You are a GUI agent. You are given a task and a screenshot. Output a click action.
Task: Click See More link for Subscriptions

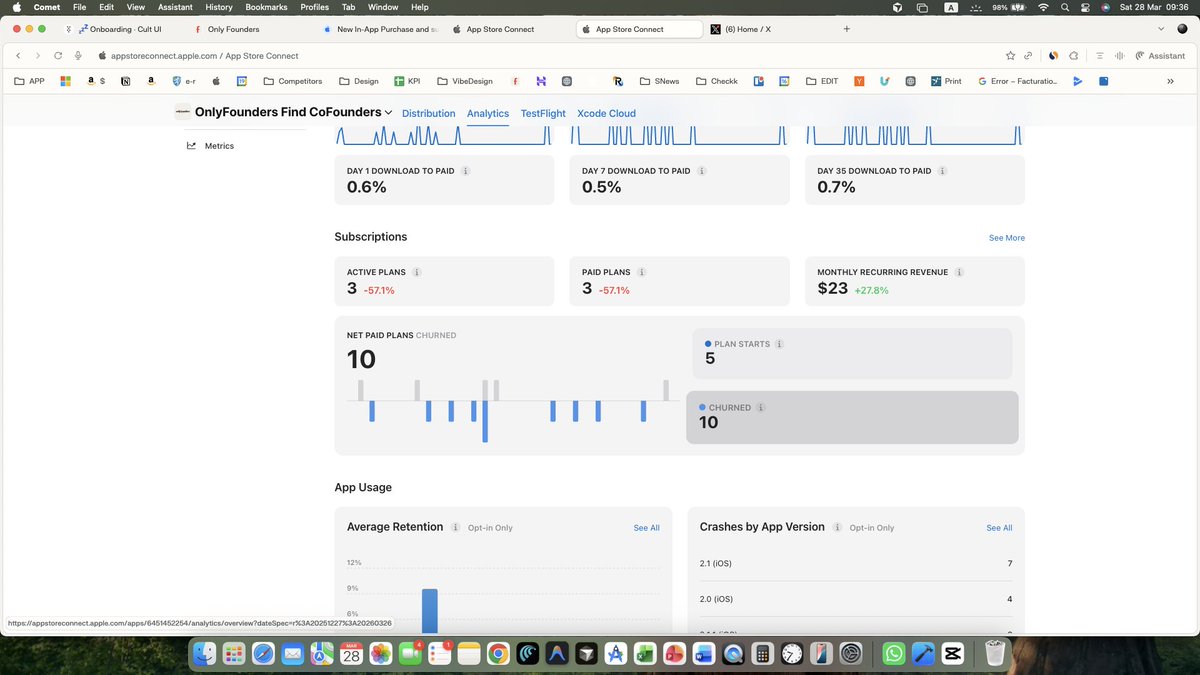(1006, 238)
